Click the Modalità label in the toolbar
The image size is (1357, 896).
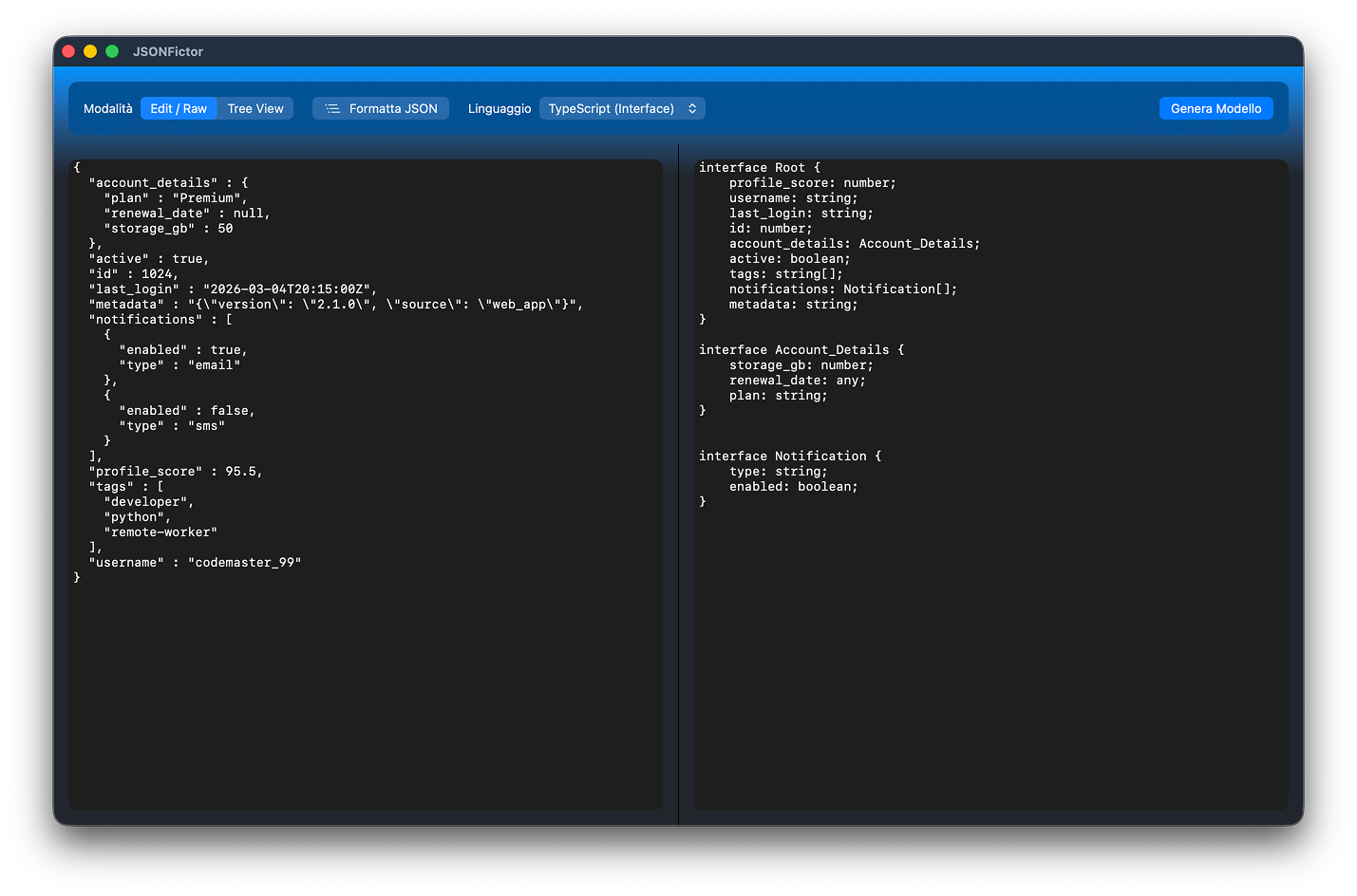[108, 109]
